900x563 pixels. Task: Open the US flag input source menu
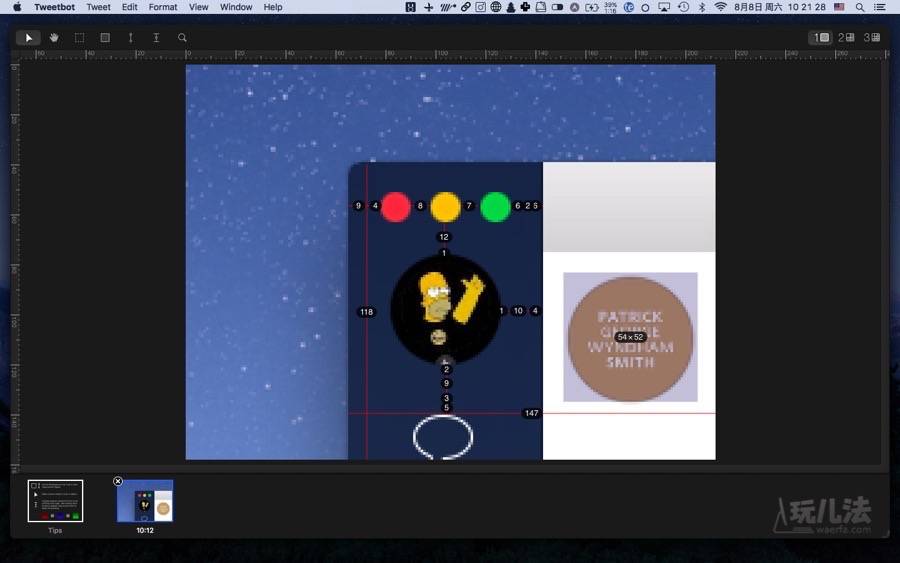point(839,7)
